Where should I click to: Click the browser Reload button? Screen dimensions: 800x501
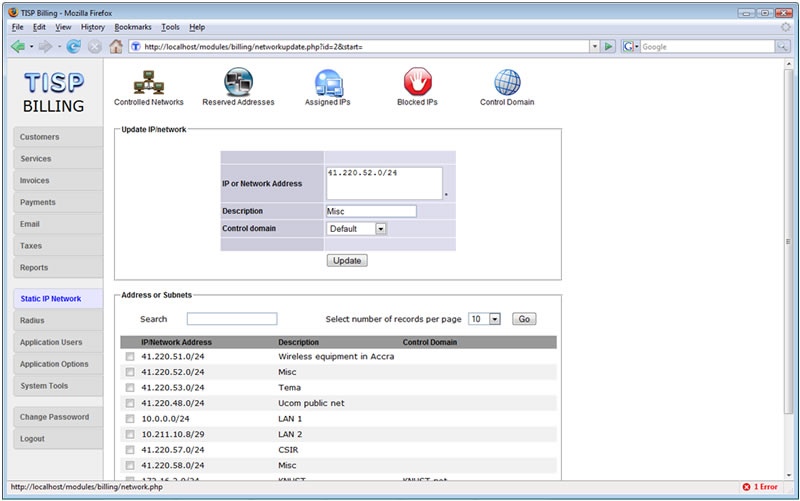[74, 46]
